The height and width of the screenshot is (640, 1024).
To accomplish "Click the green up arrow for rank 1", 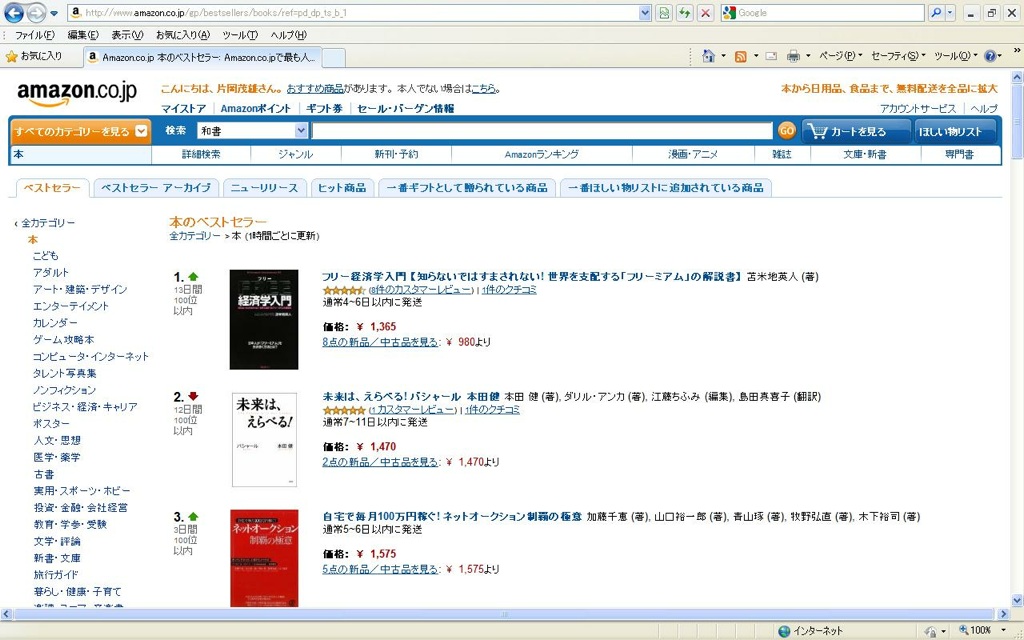I will [193, 276].
